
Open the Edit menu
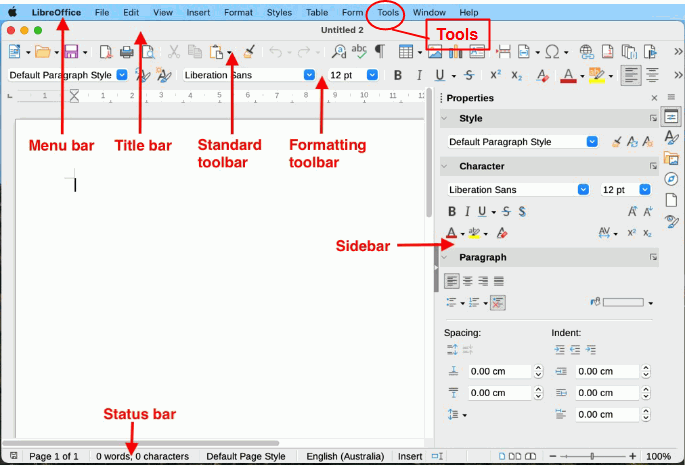131,13
